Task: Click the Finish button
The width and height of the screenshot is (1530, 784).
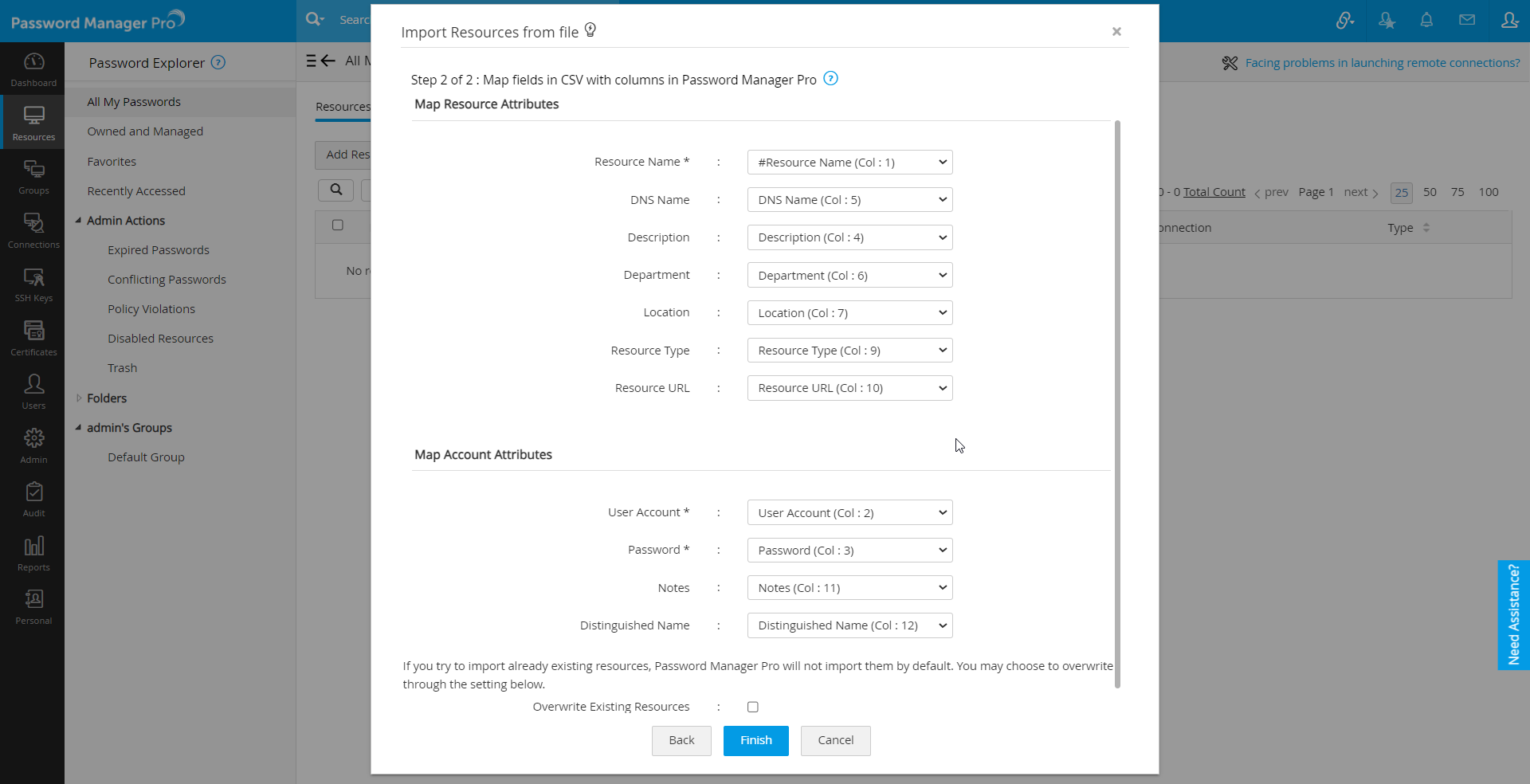Action: coord(755,740)
